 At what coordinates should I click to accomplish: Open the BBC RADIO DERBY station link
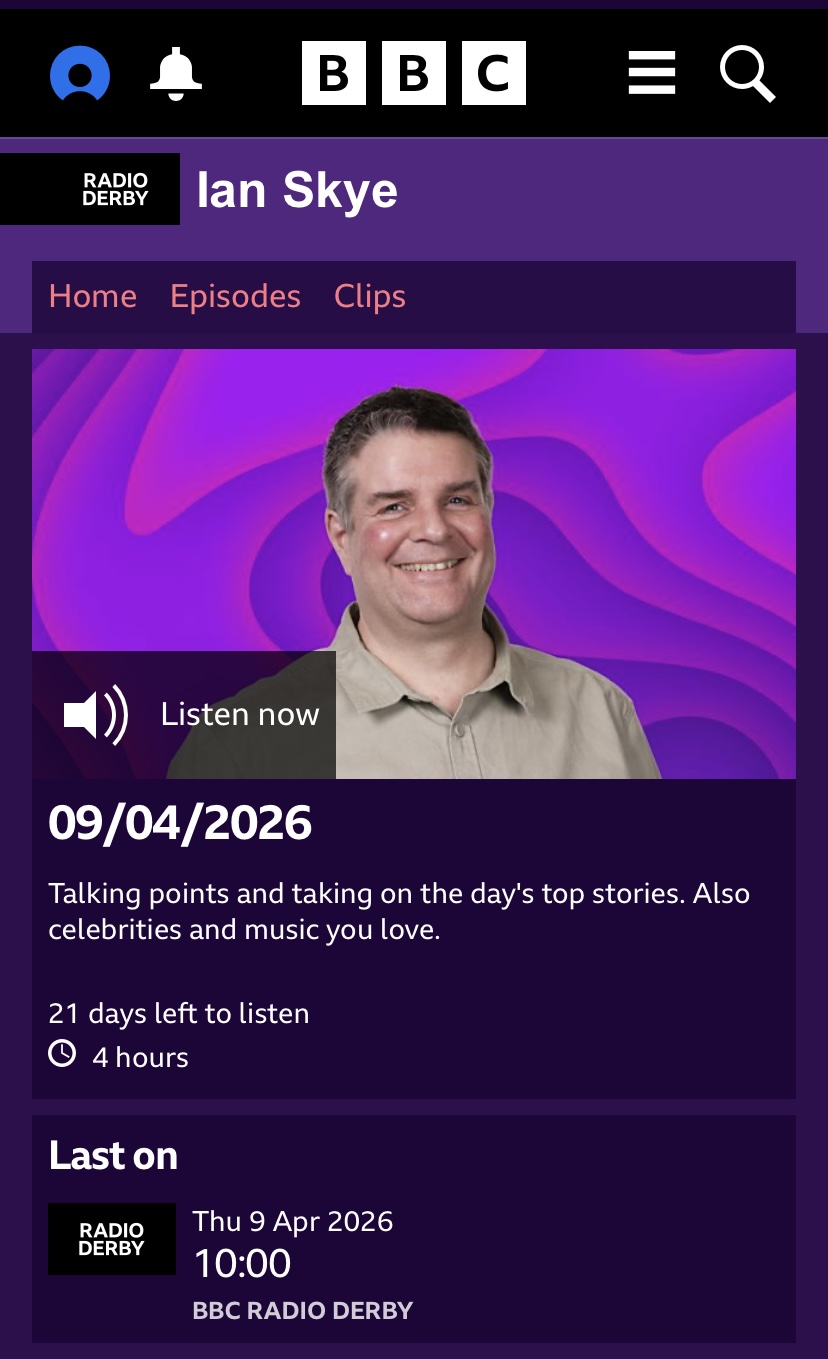click(x=303, y=1311)
